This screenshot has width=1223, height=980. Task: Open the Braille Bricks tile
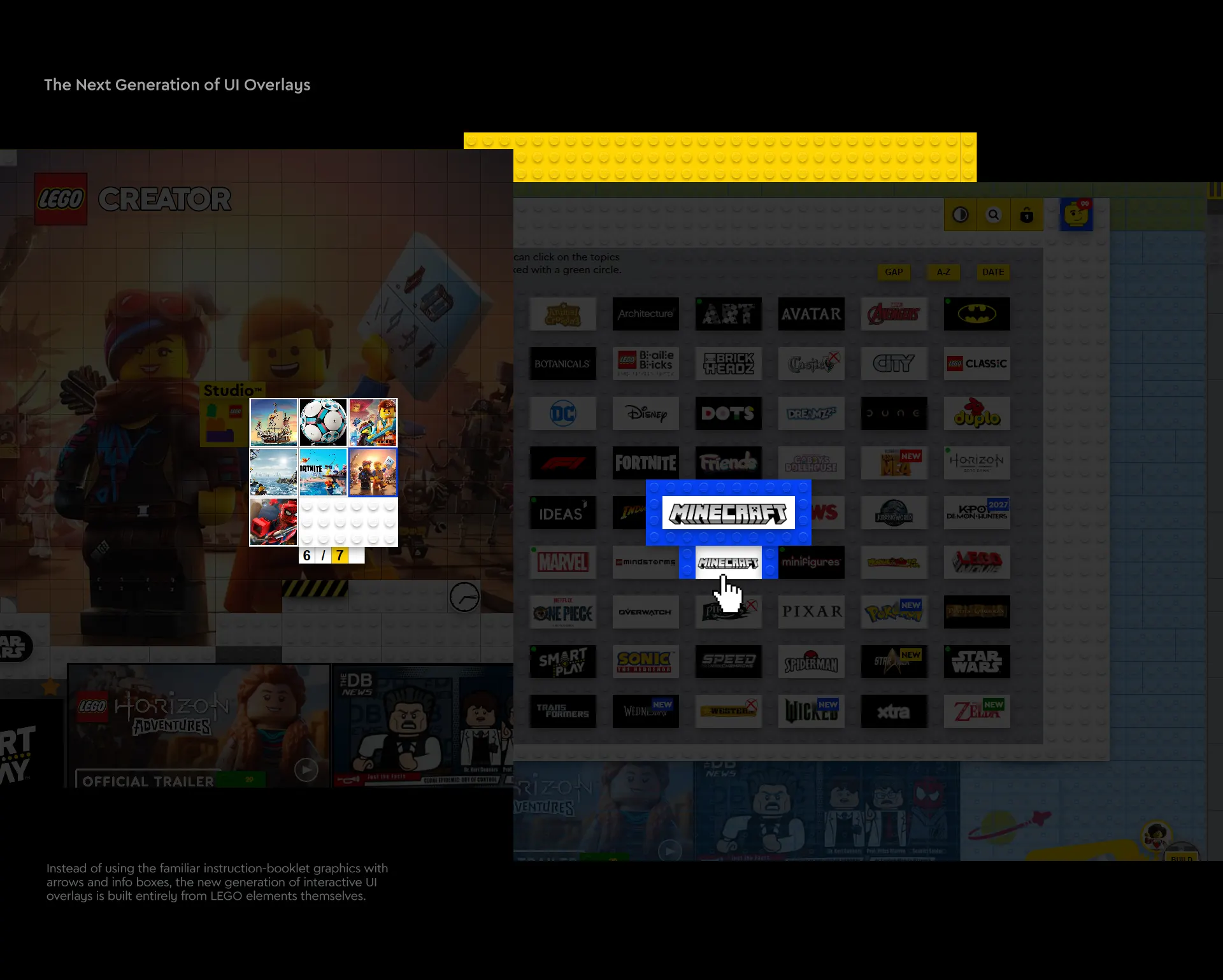[x=646, y=364]
